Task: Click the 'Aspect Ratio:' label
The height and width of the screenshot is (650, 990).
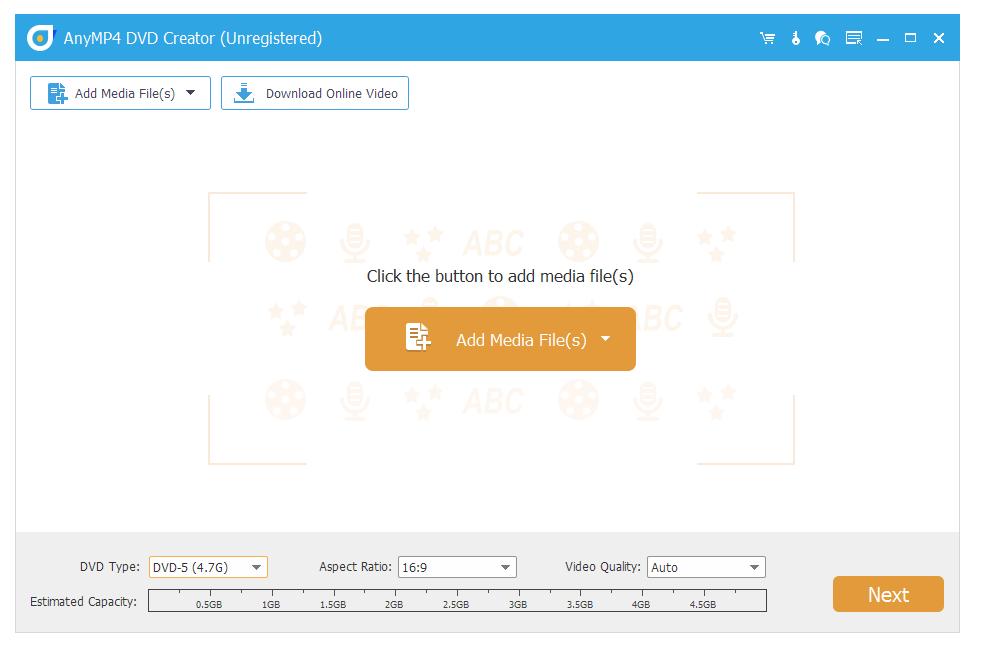Action: [x=355, y=567]
